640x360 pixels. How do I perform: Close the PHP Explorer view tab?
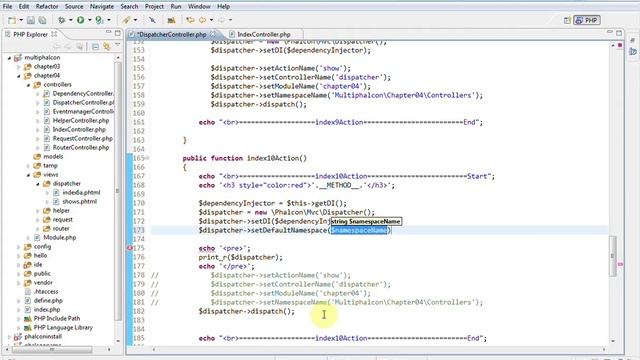[54, 34]
